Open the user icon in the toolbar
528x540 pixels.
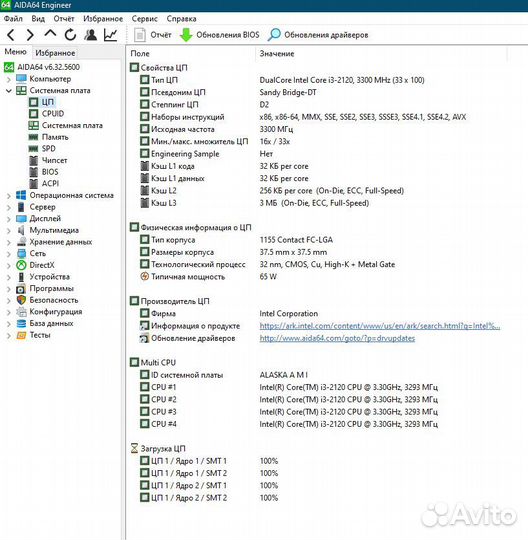pyautogui.click(x=91, y=35)
